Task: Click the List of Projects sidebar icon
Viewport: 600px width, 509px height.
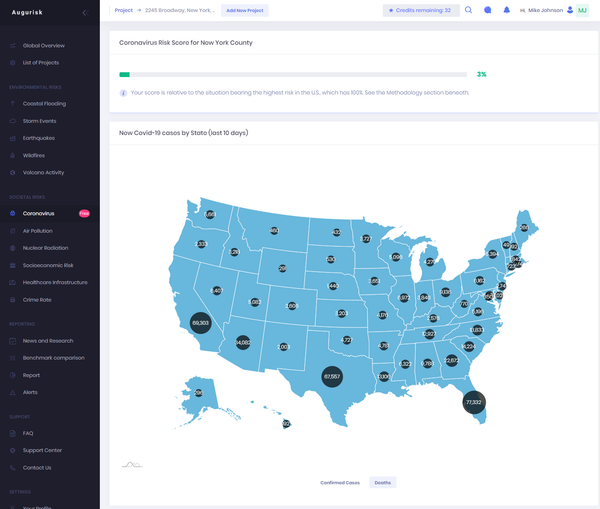Action: click(13, 62)
